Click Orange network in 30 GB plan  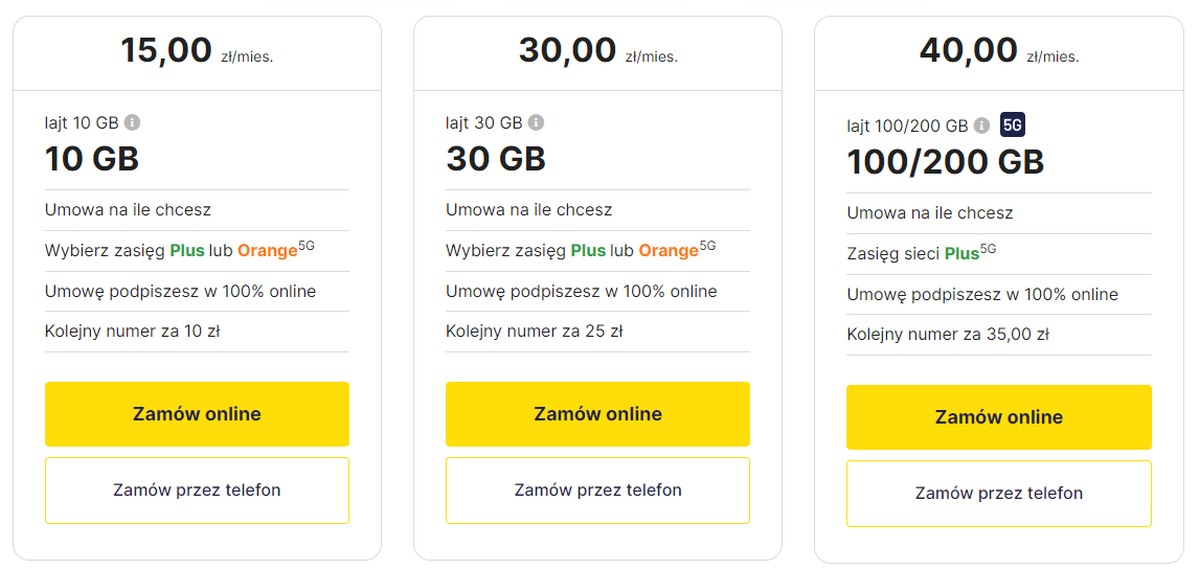pos(668,251)
